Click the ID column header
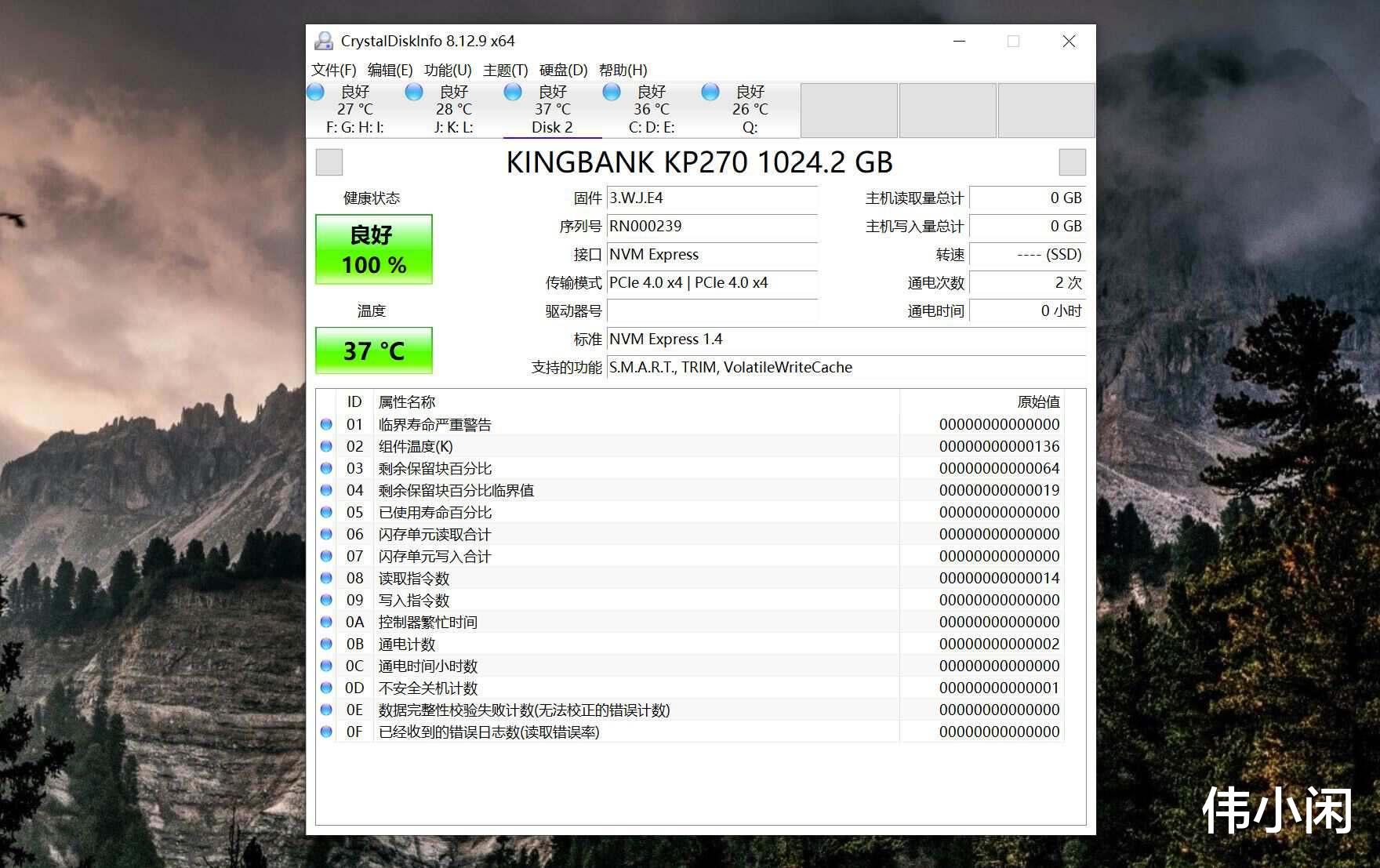This screenshot has width=1380, height=868. [x=354, y=401]
